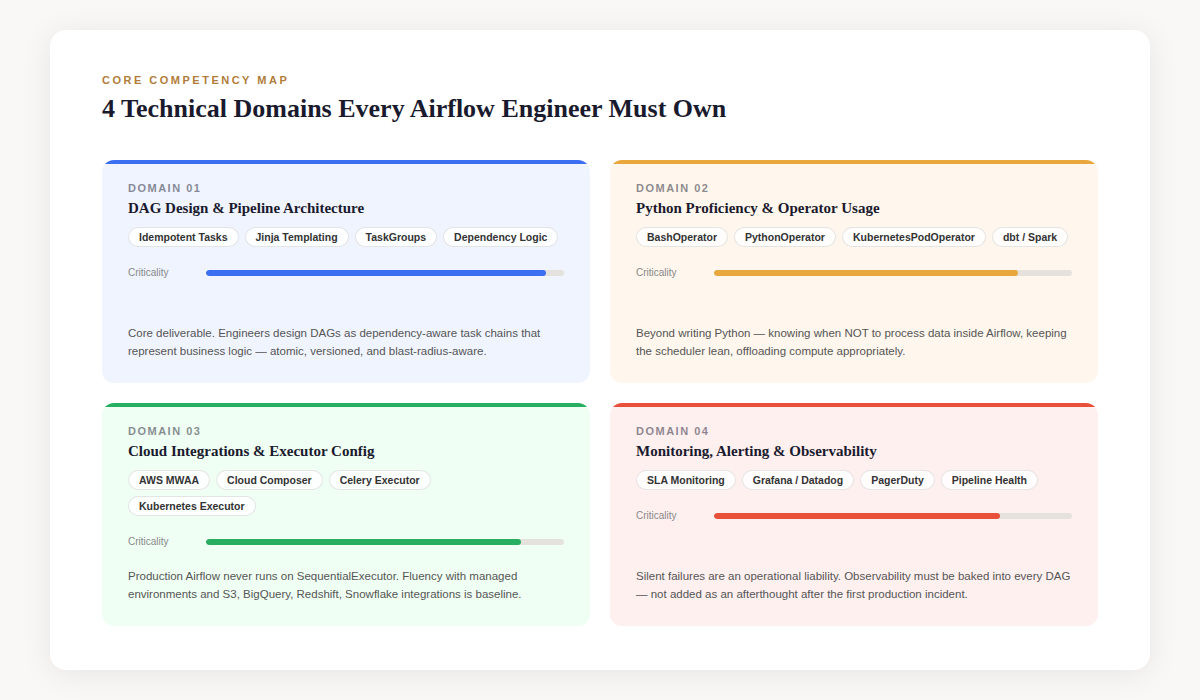Screen dimensions: 1200x700
Task: Click the Cloud Integrations & Executor Config heading
Action: [251, 451]
